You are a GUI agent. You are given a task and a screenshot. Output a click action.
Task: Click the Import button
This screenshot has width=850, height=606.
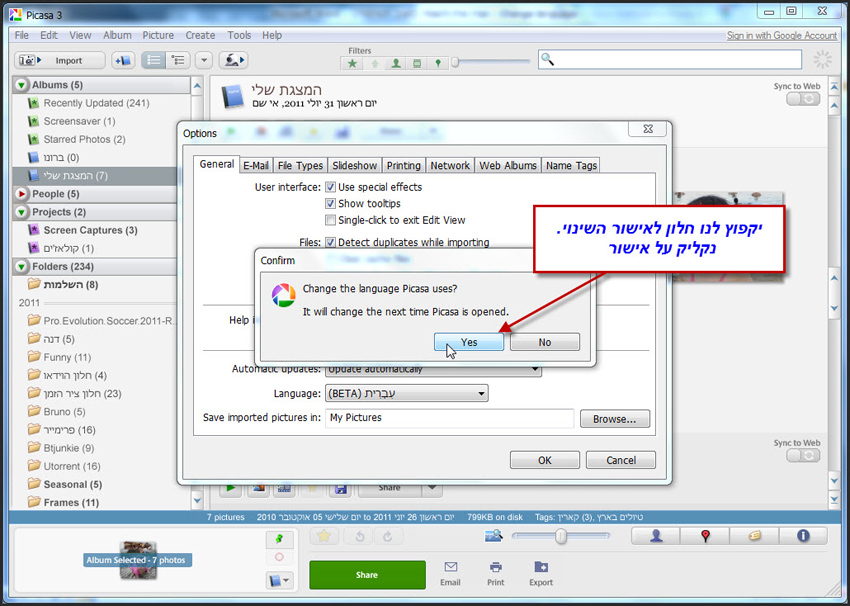(60, 60)
